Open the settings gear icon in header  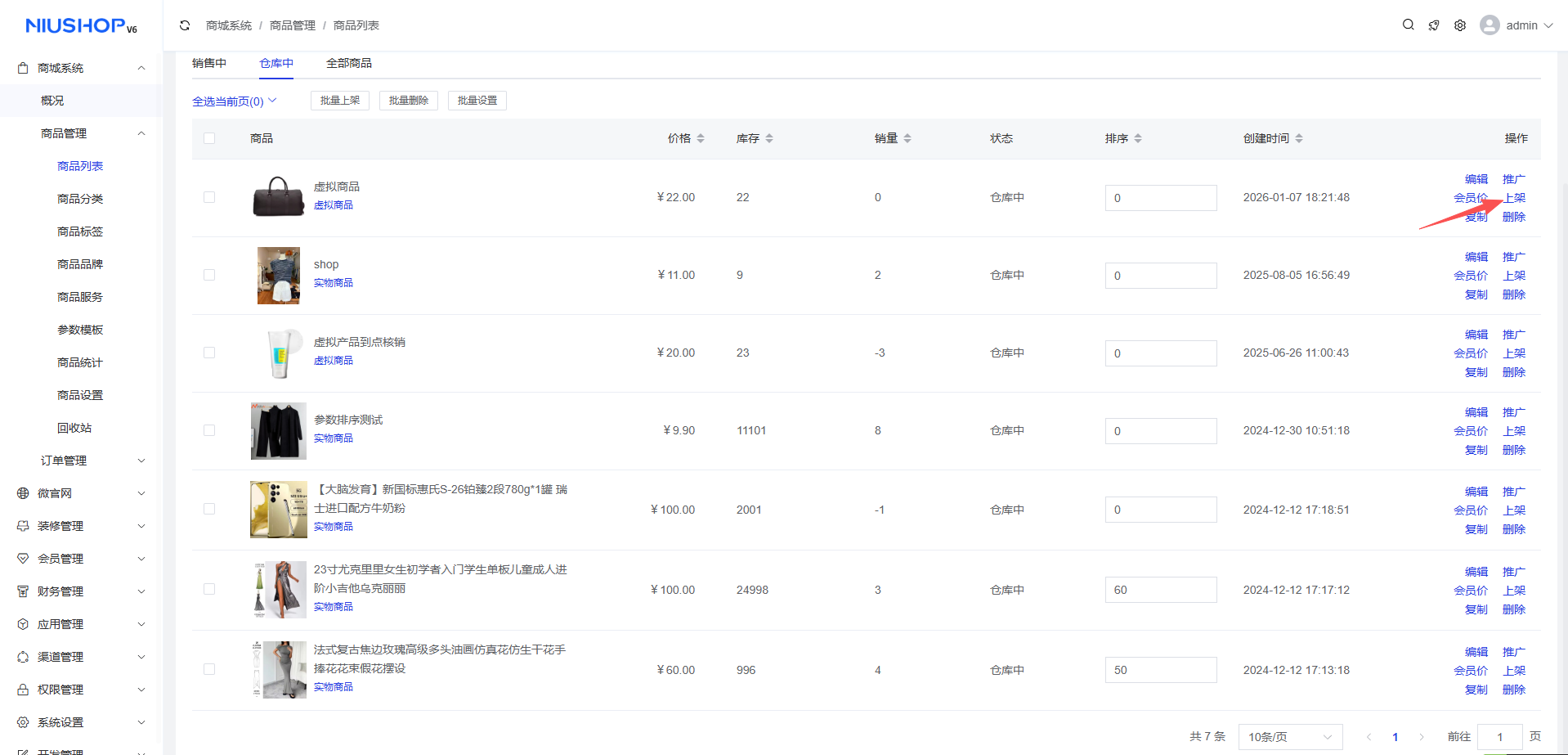[x=1460, y=25]
